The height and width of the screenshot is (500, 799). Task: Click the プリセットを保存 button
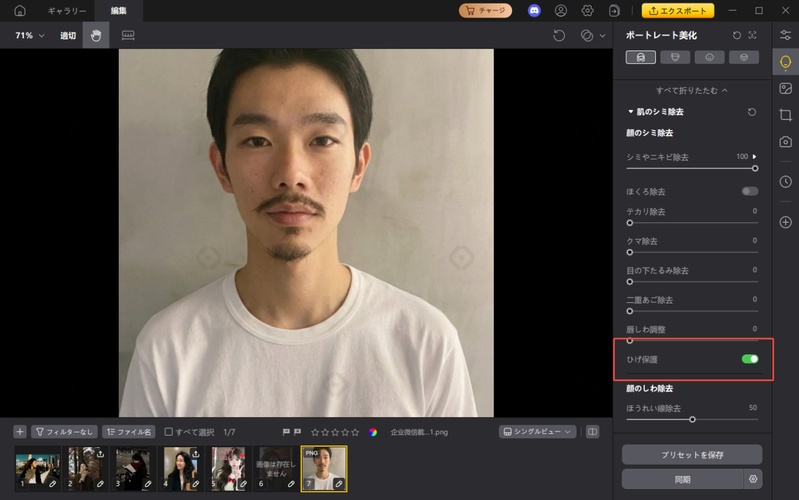click(x=691, y=455)
